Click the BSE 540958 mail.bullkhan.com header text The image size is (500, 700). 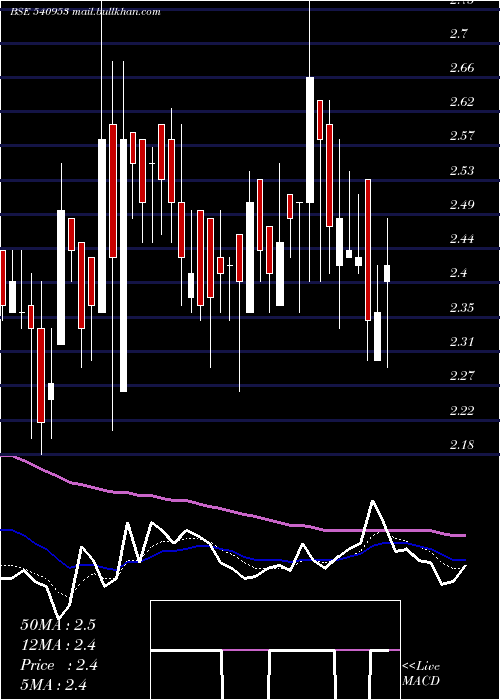click(x=85, y=12)
